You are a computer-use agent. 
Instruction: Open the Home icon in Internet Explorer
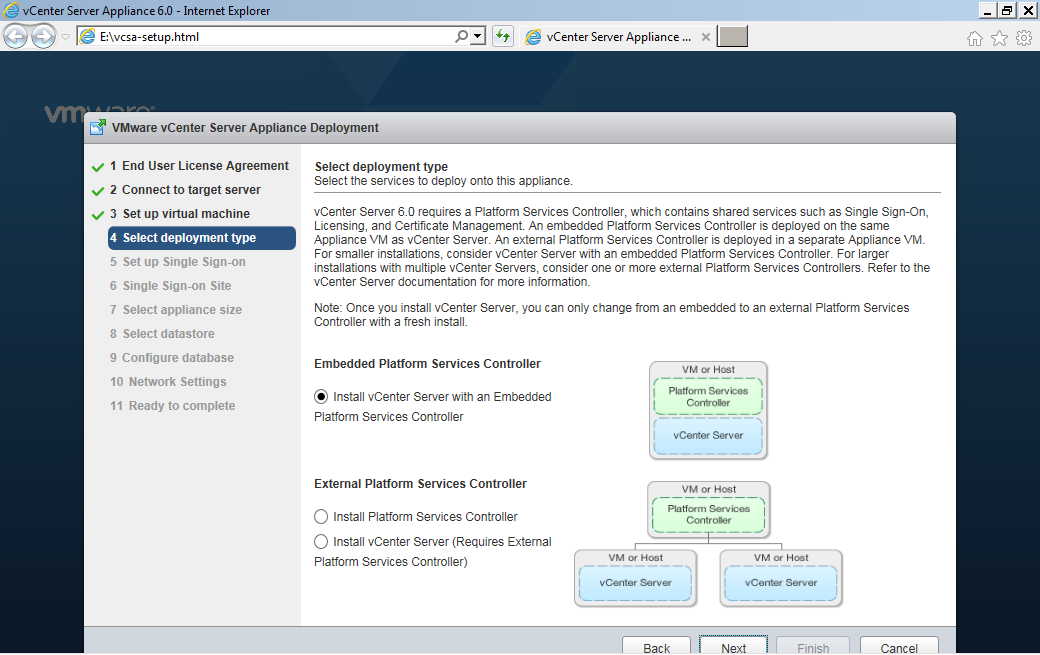tap(974, 38)
